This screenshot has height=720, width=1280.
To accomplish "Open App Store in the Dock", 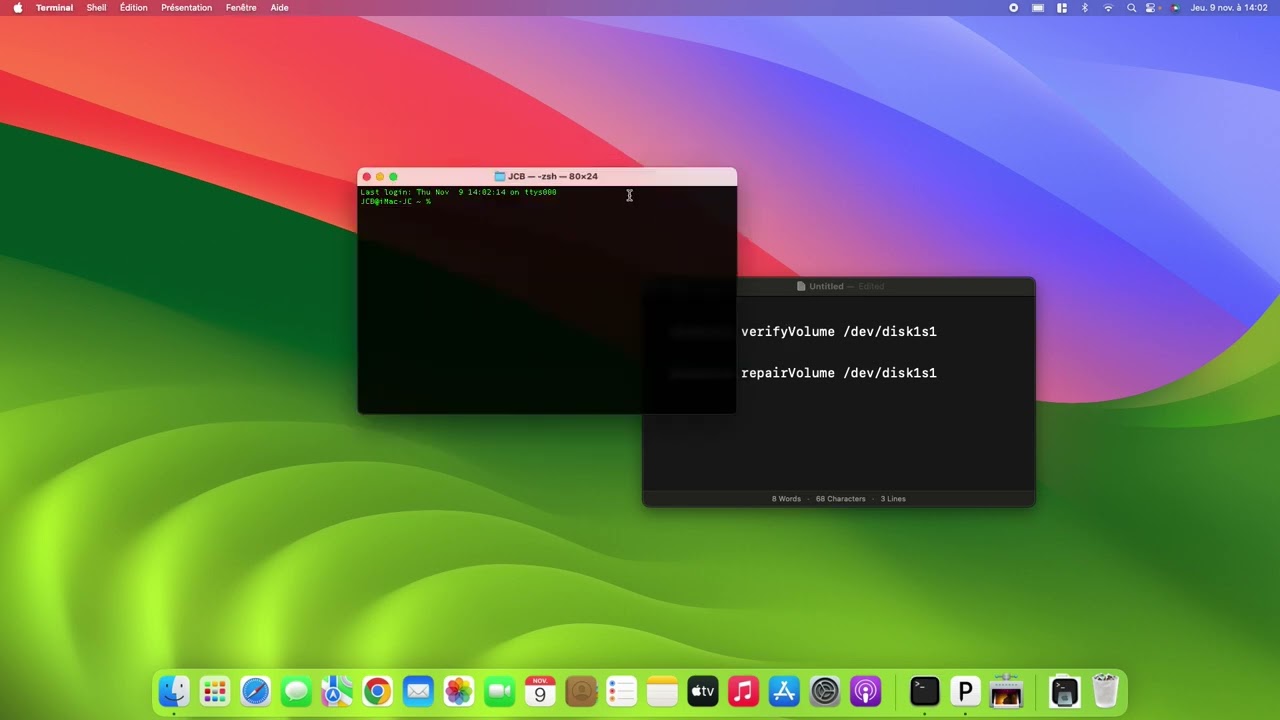I will click(784, 691).
